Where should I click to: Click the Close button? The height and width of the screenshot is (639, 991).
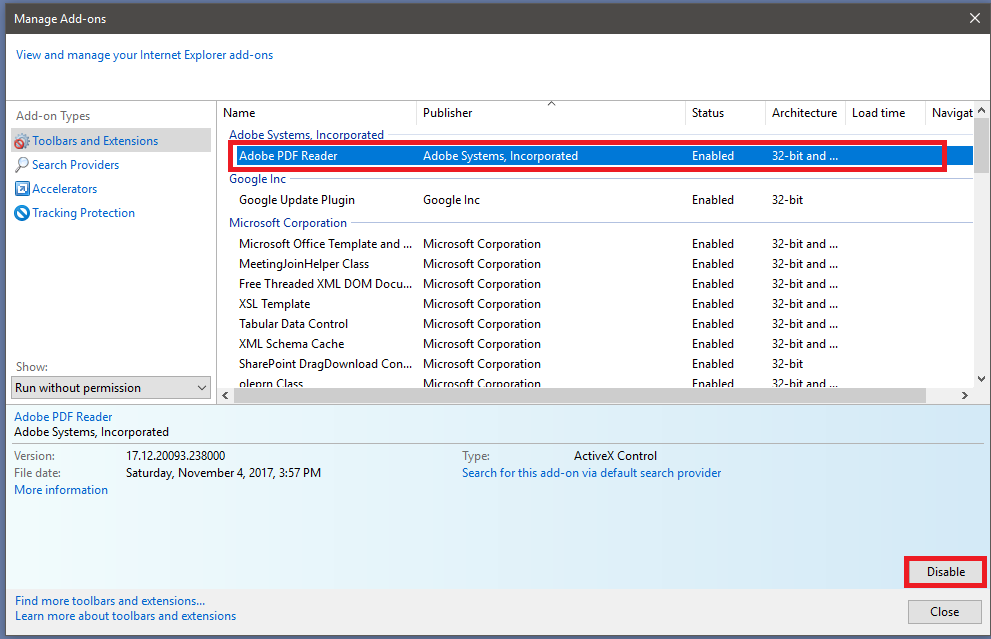coord(944,612)
